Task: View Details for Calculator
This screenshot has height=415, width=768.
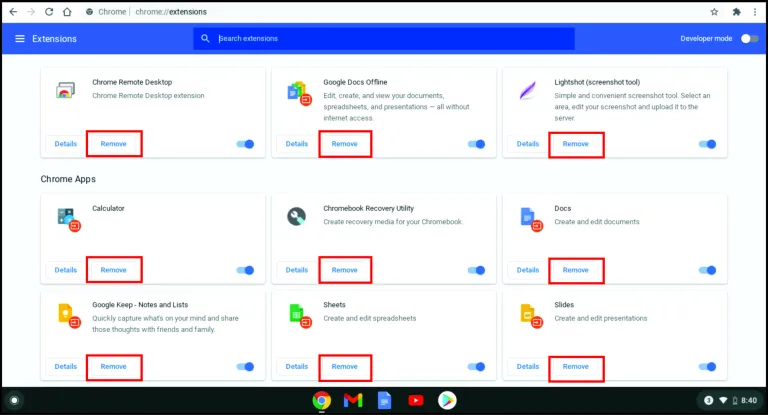Action: coord(66,270)
